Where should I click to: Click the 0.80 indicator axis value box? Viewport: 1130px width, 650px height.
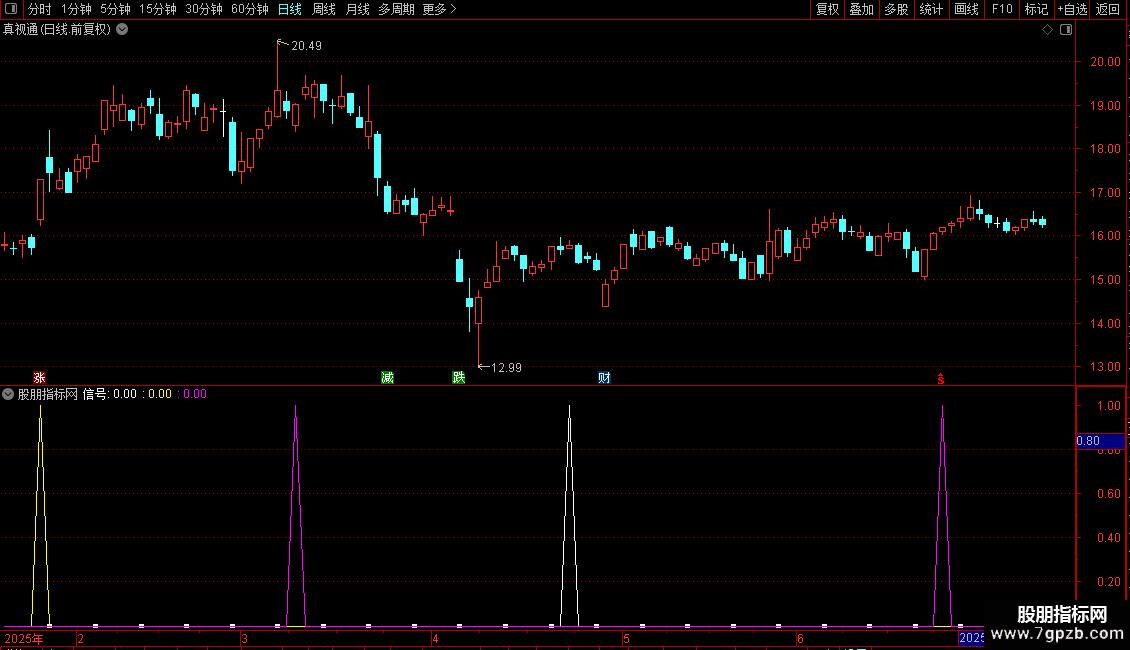(x=1100, y=441)
